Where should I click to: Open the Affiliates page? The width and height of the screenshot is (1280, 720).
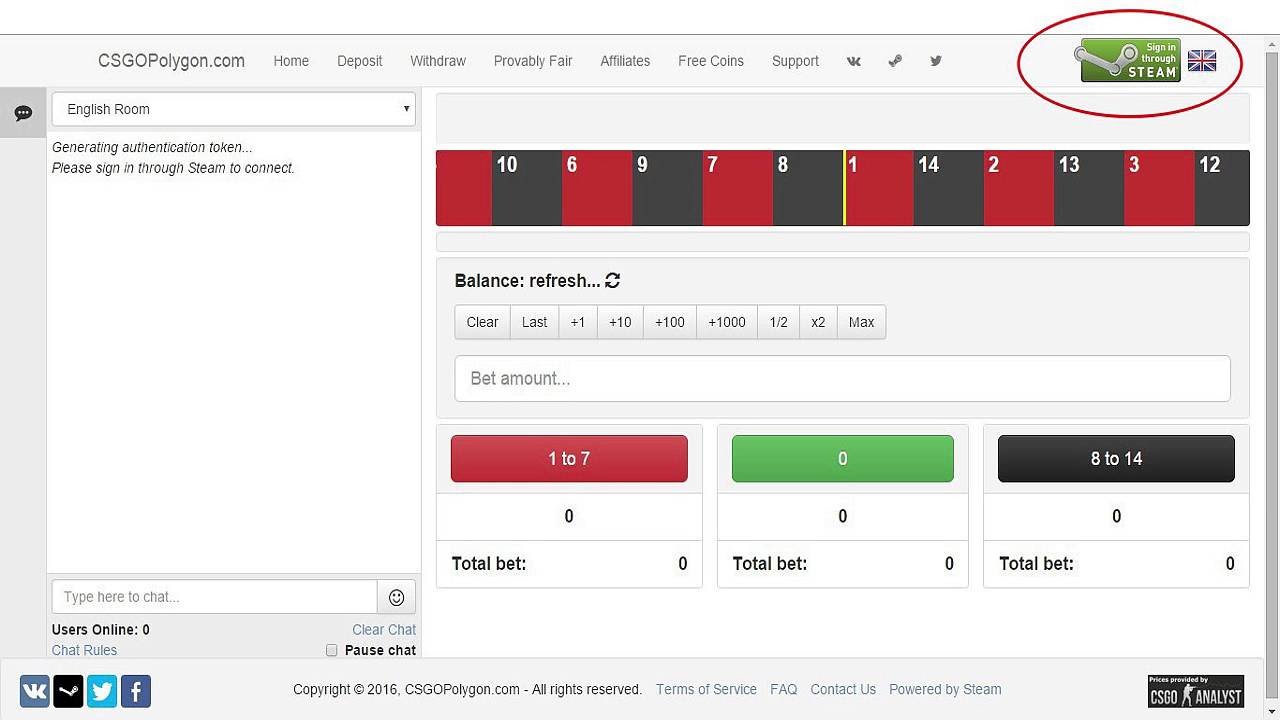[x=625, y=61]
